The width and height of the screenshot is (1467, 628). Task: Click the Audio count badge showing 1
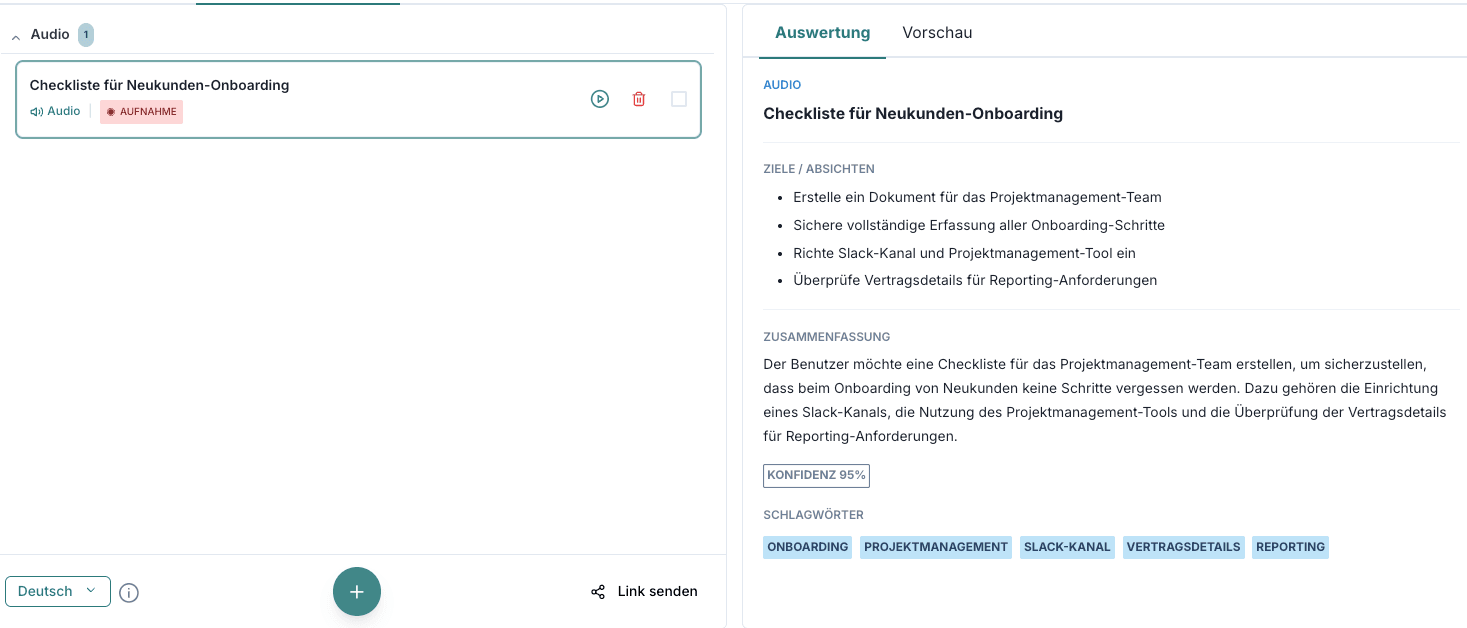[86, 35]
